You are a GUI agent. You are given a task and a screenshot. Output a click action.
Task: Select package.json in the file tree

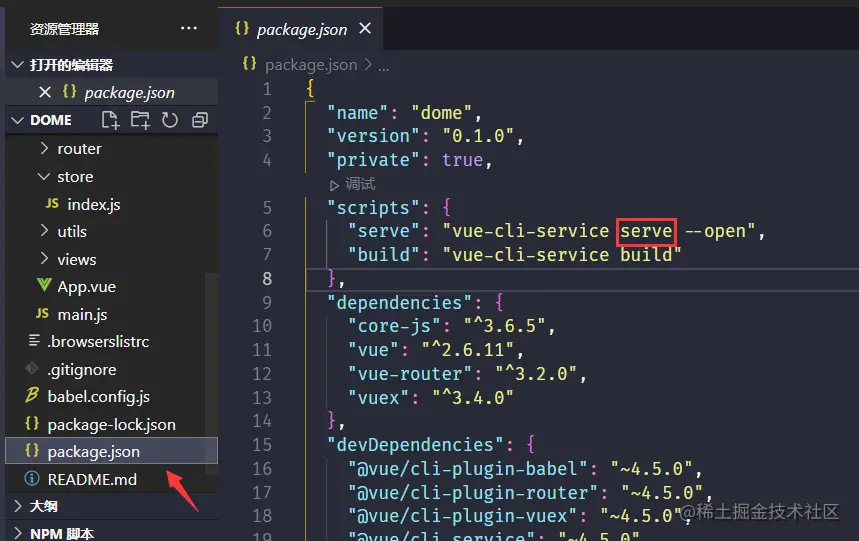tap(111, 451)
